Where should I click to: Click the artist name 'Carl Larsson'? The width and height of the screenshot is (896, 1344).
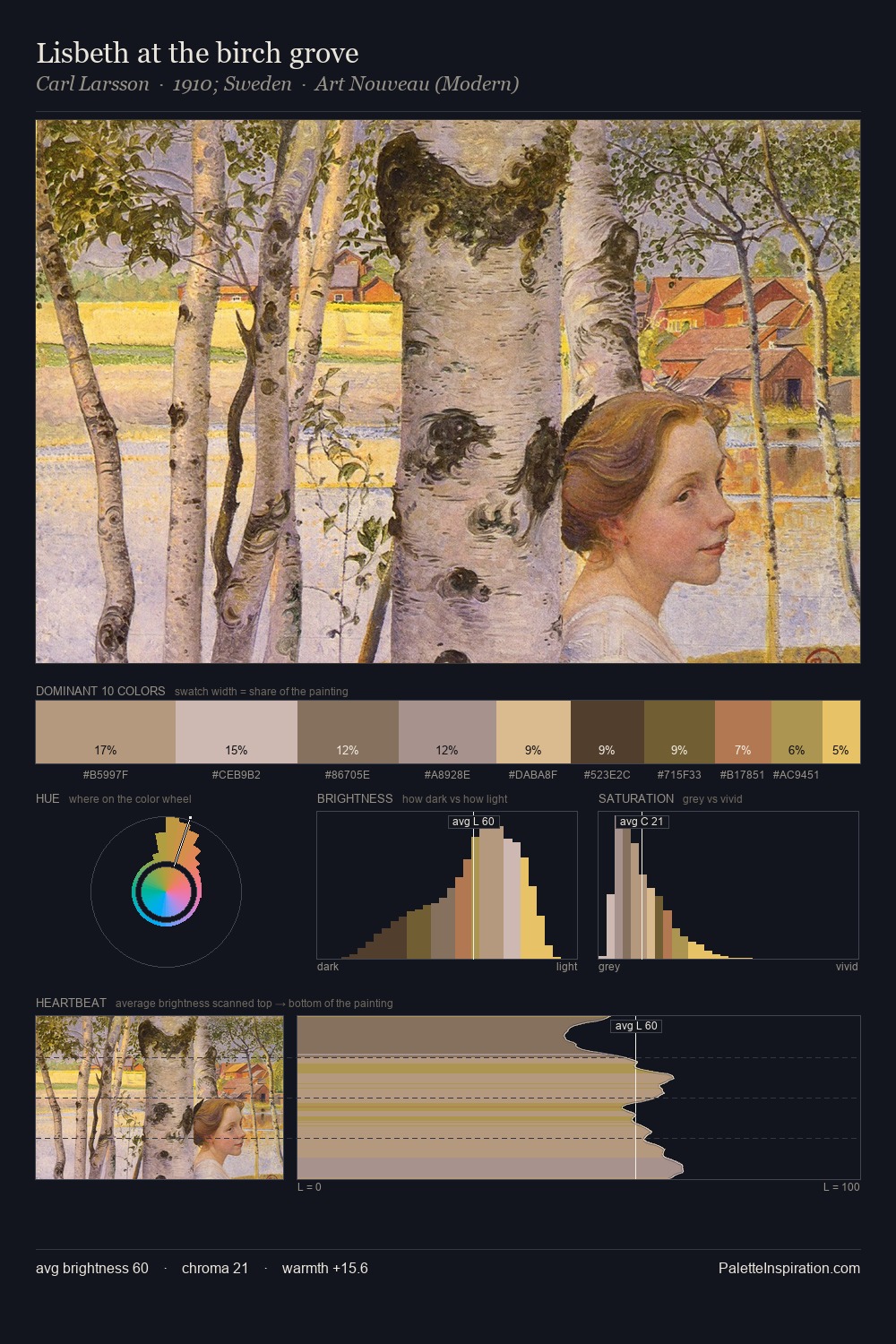[x=92, y=84]
